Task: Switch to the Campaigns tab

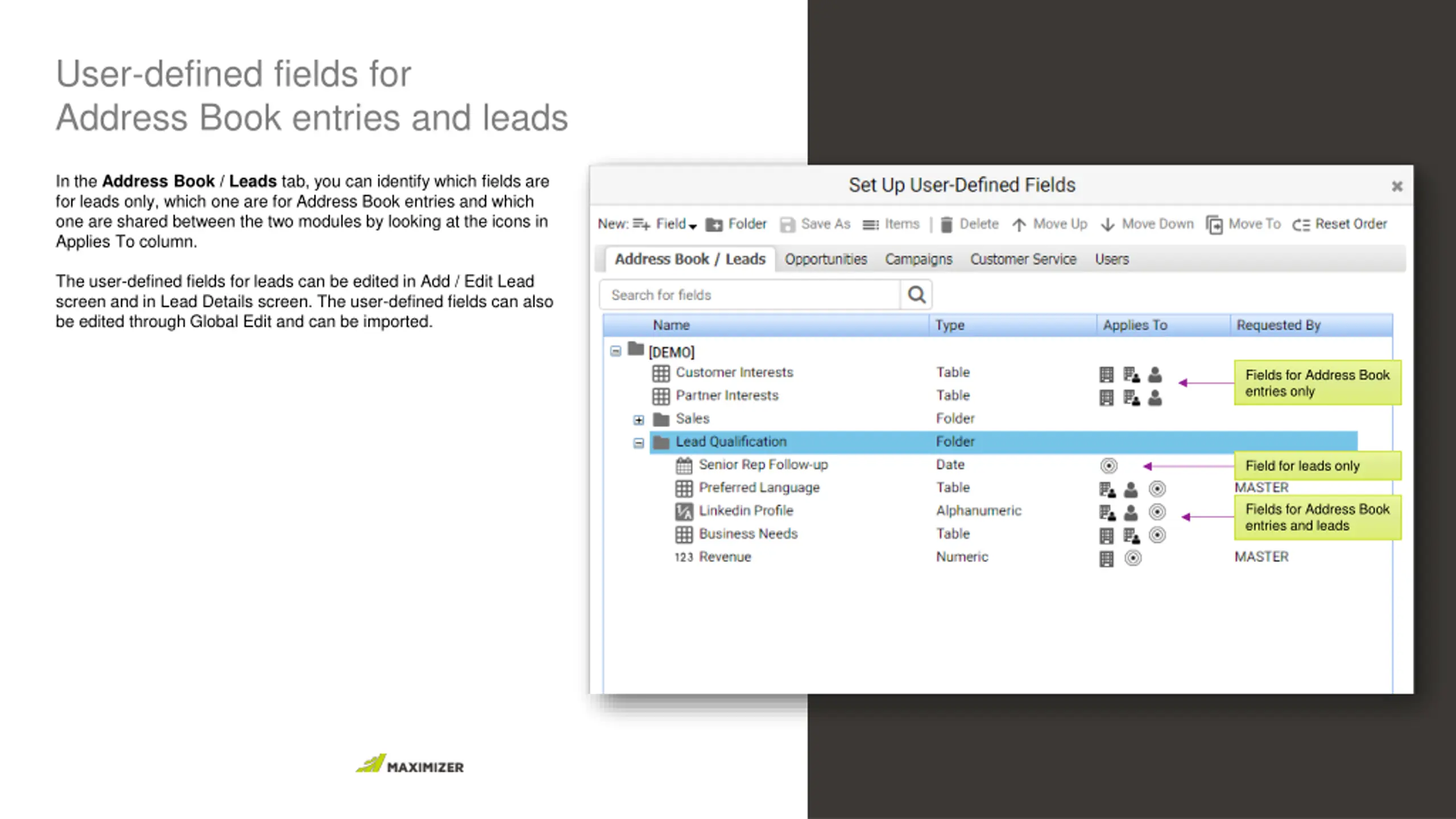Action: pyautogui.click(x=919, y=259)
